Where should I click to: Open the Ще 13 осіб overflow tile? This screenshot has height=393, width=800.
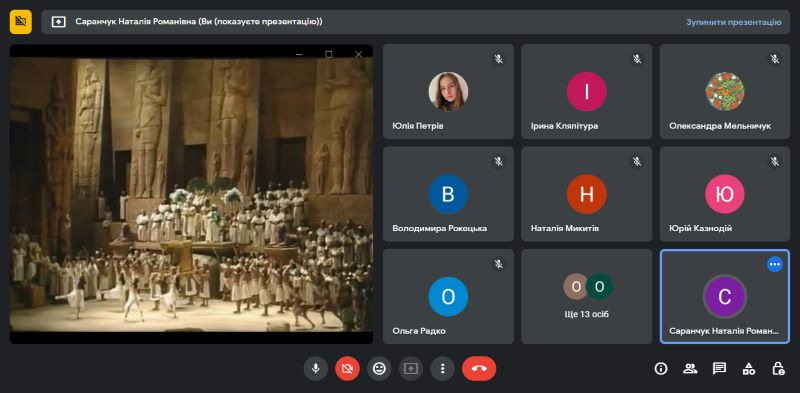[x=586, y=296]
